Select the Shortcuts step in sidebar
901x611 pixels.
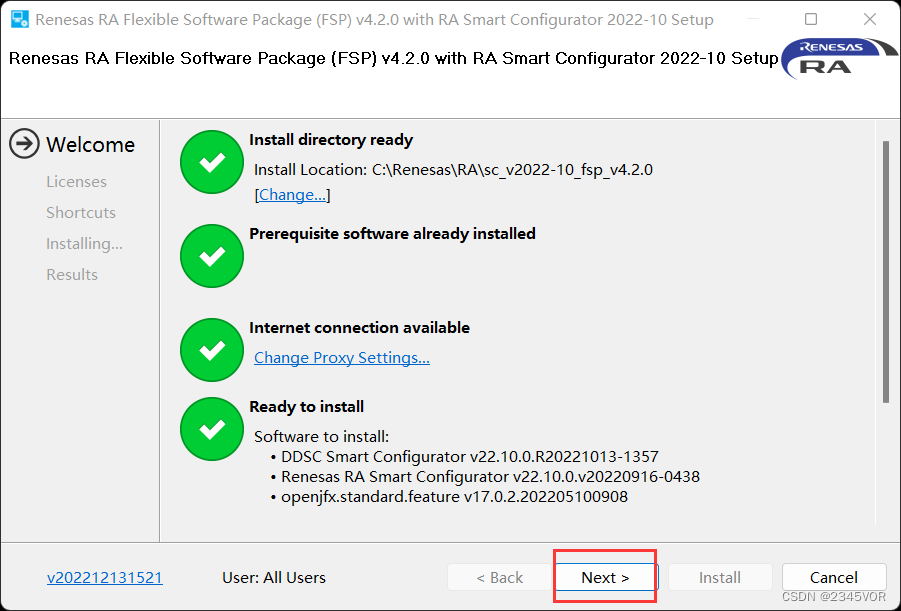point(81,212)
